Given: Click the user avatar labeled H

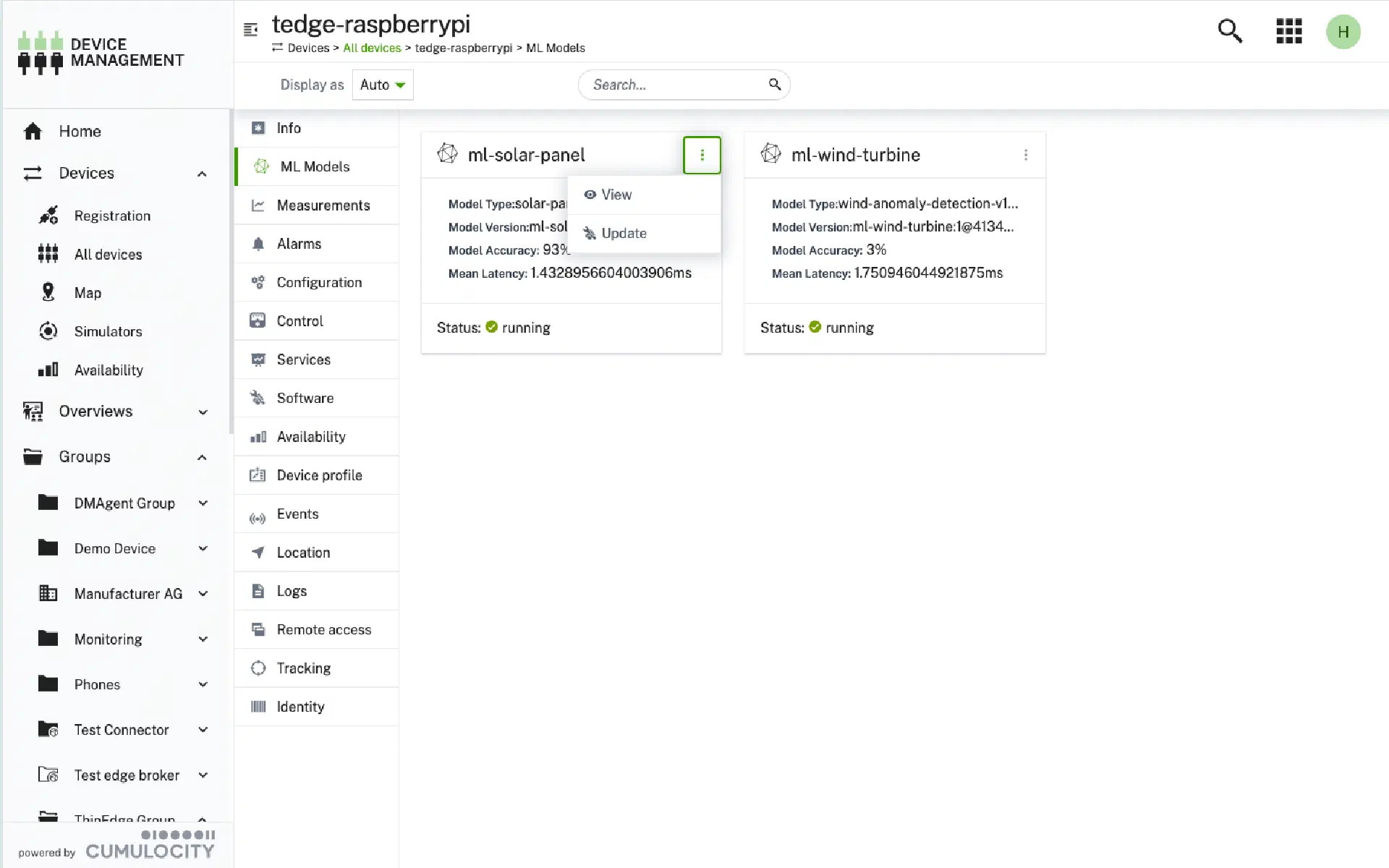Looking at the screenshot, I should point(1343,31).
